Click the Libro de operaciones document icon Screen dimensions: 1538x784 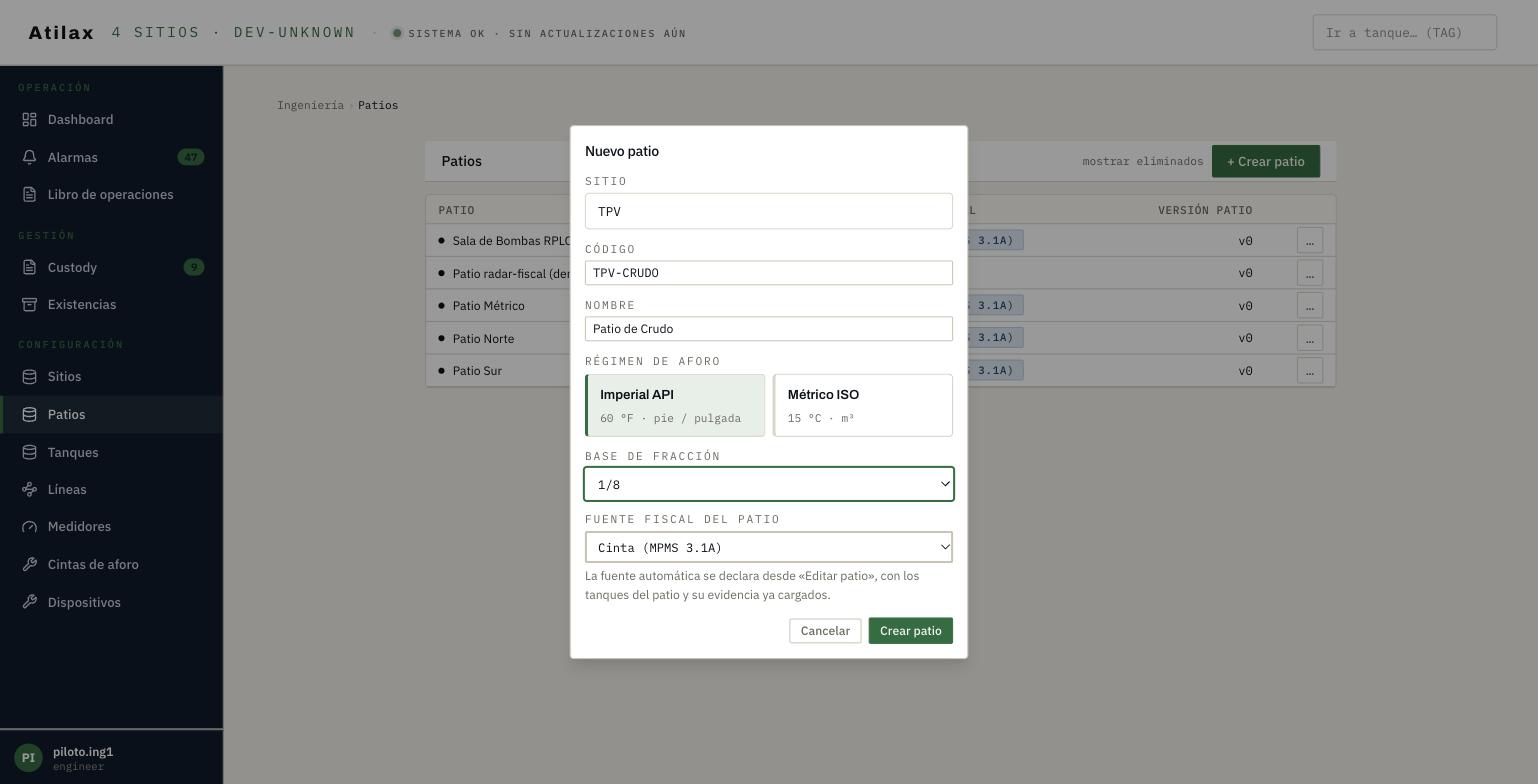click(30, 195)
